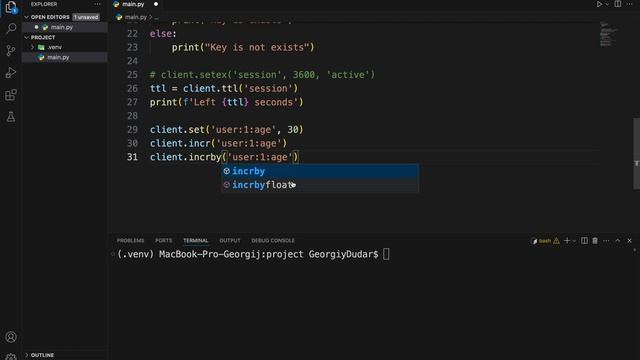Click line number 31 in gutter

[x=132, y=157]
